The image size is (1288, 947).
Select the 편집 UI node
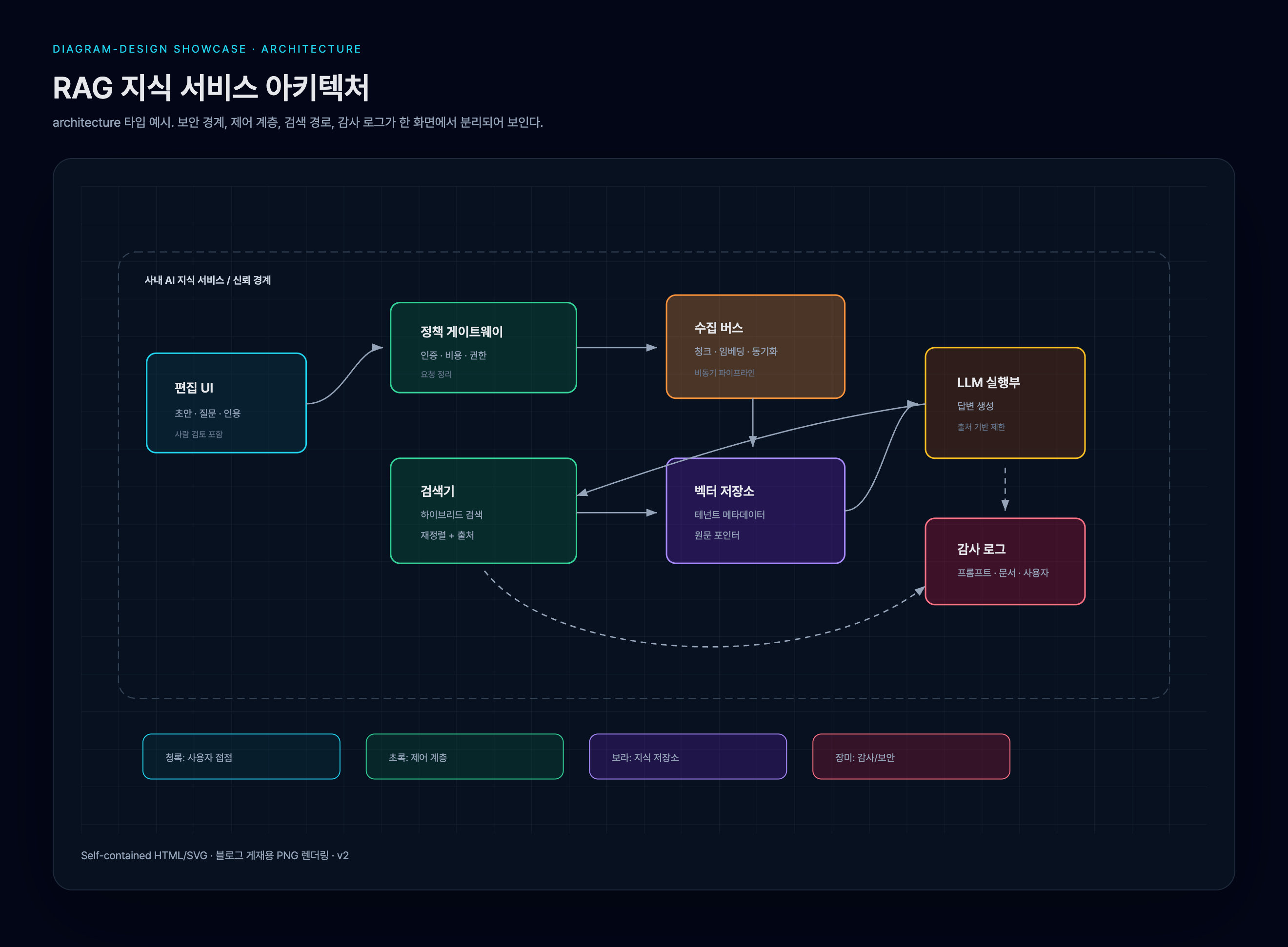(226, 403)
